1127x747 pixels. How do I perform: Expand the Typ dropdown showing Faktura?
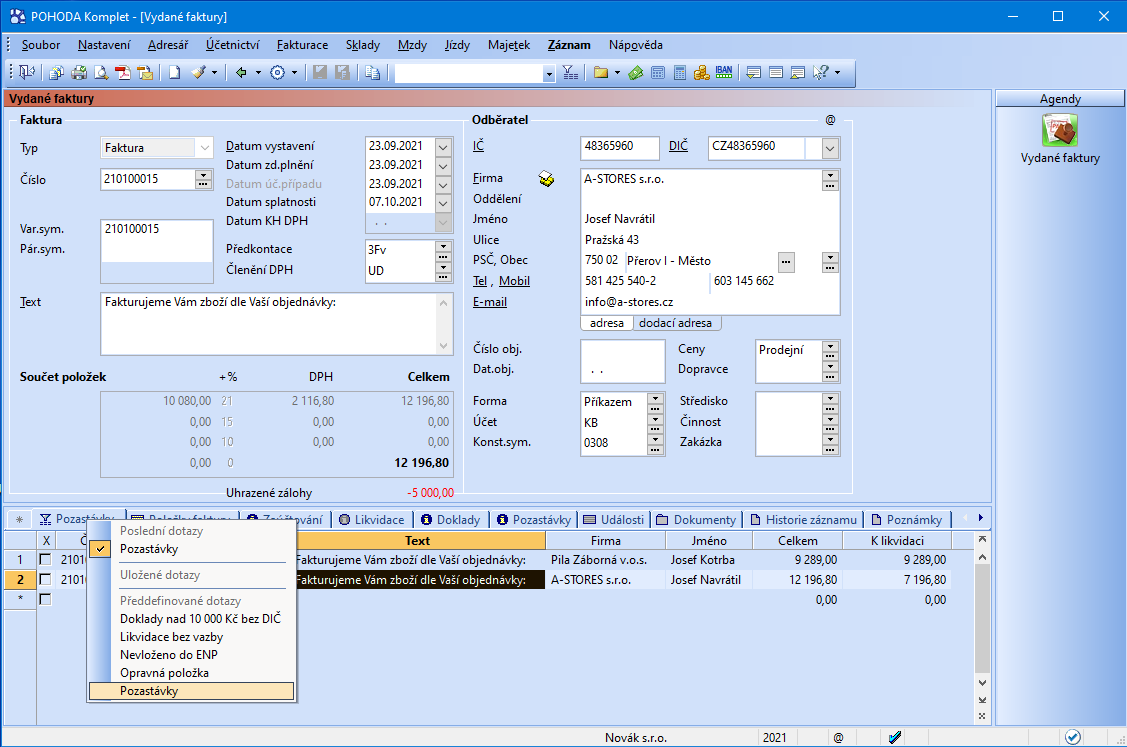205,147
